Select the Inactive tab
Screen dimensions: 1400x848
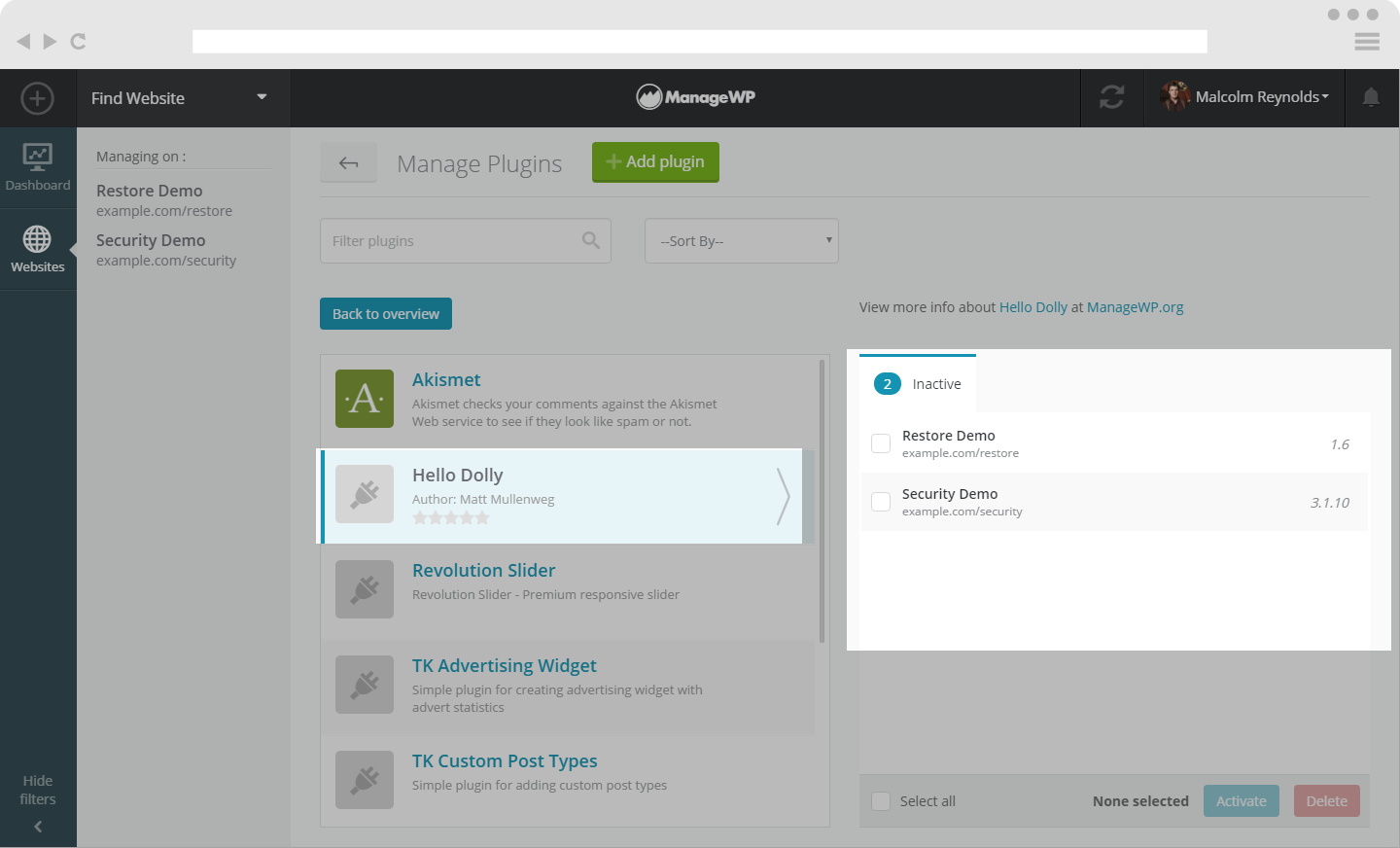[918, 384]
